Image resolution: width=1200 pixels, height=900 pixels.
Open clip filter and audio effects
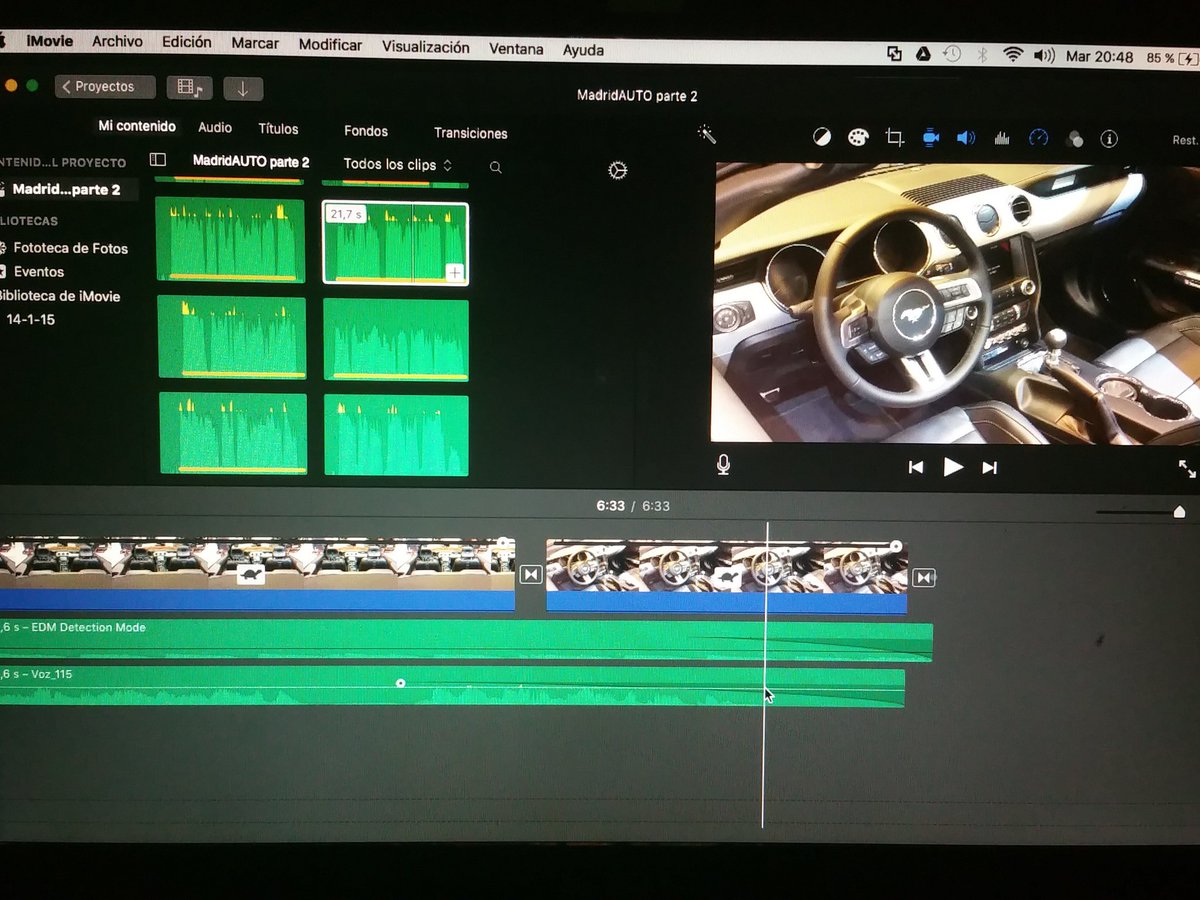(1075, 139)
